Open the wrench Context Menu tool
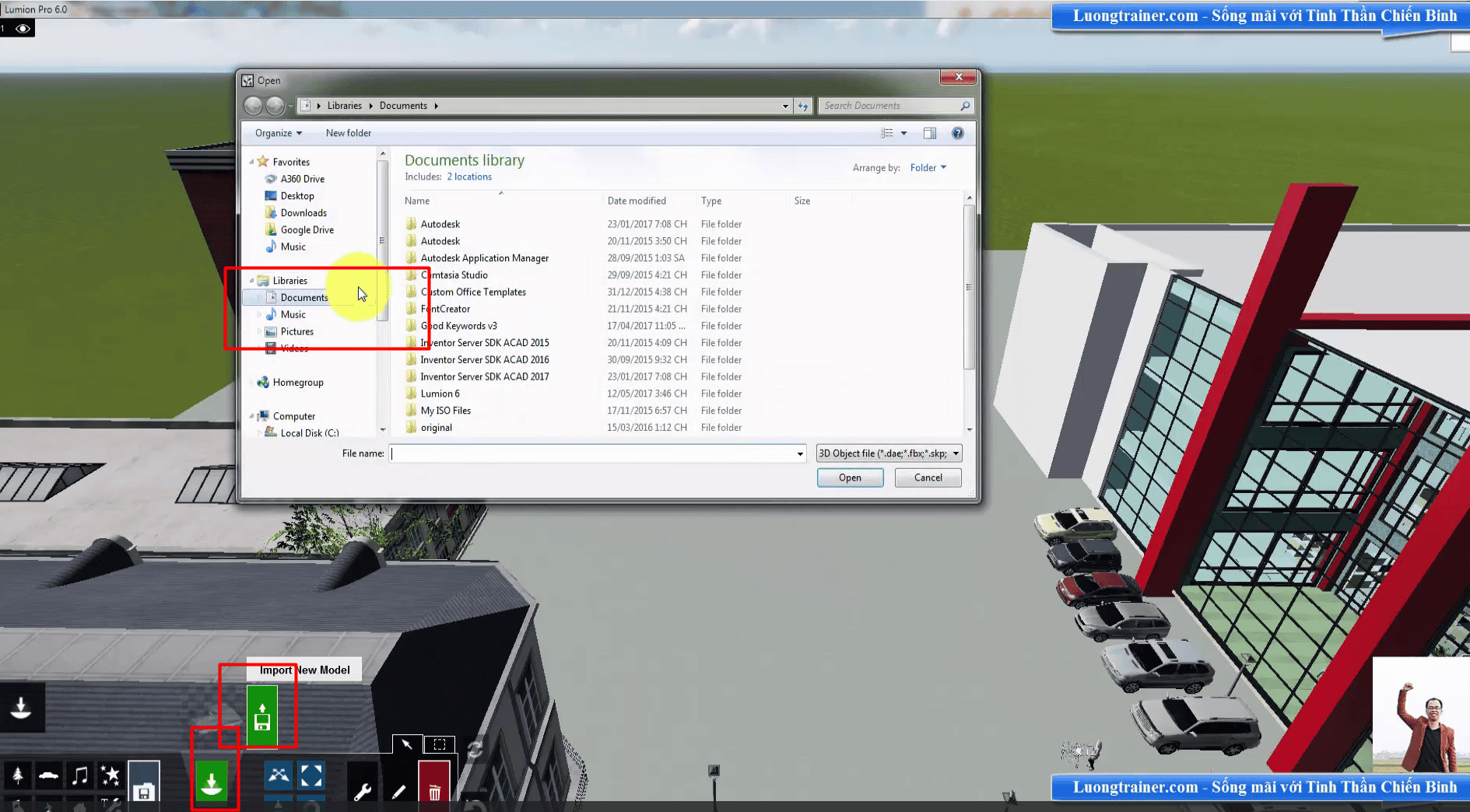1470x812 pixels. pos(362,792)
